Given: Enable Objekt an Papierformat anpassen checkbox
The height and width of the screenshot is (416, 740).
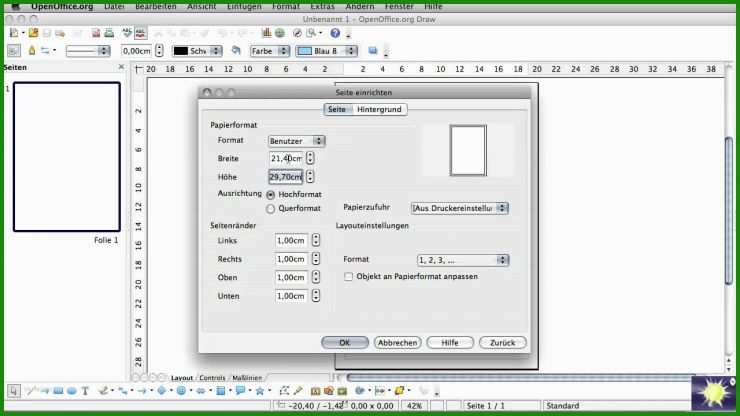Looking at the screenshot, I should pyautogui.click(x=348, y=277).
